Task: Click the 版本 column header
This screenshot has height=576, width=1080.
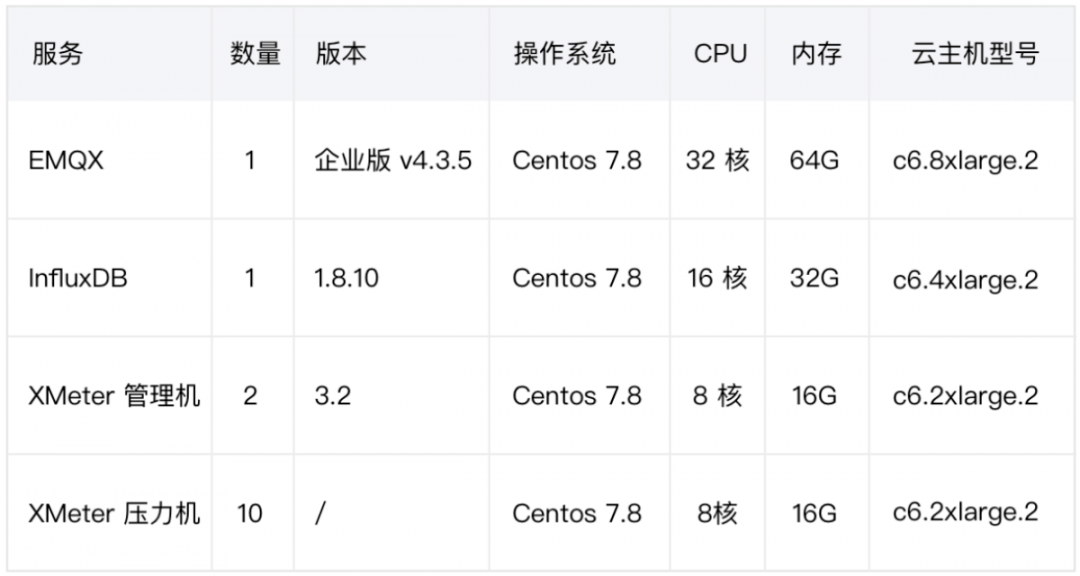Action: coord(340,54)
